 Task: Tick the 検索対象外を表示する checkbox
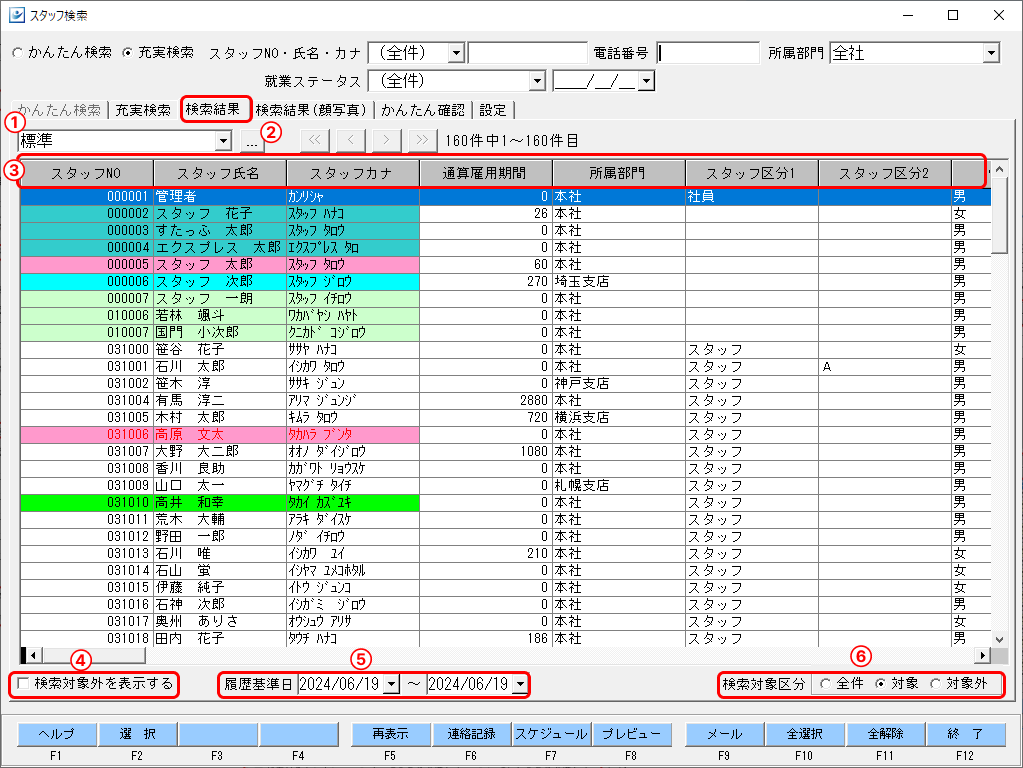click(x=23, y=683)
